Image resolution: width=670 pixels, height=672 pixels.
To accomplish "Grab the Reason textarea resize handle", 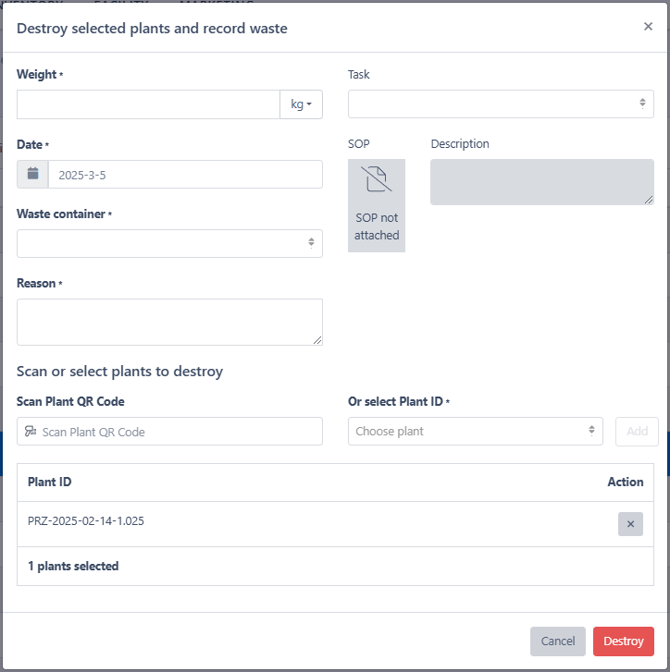I will pyautogui.click(x=317, y=340).
